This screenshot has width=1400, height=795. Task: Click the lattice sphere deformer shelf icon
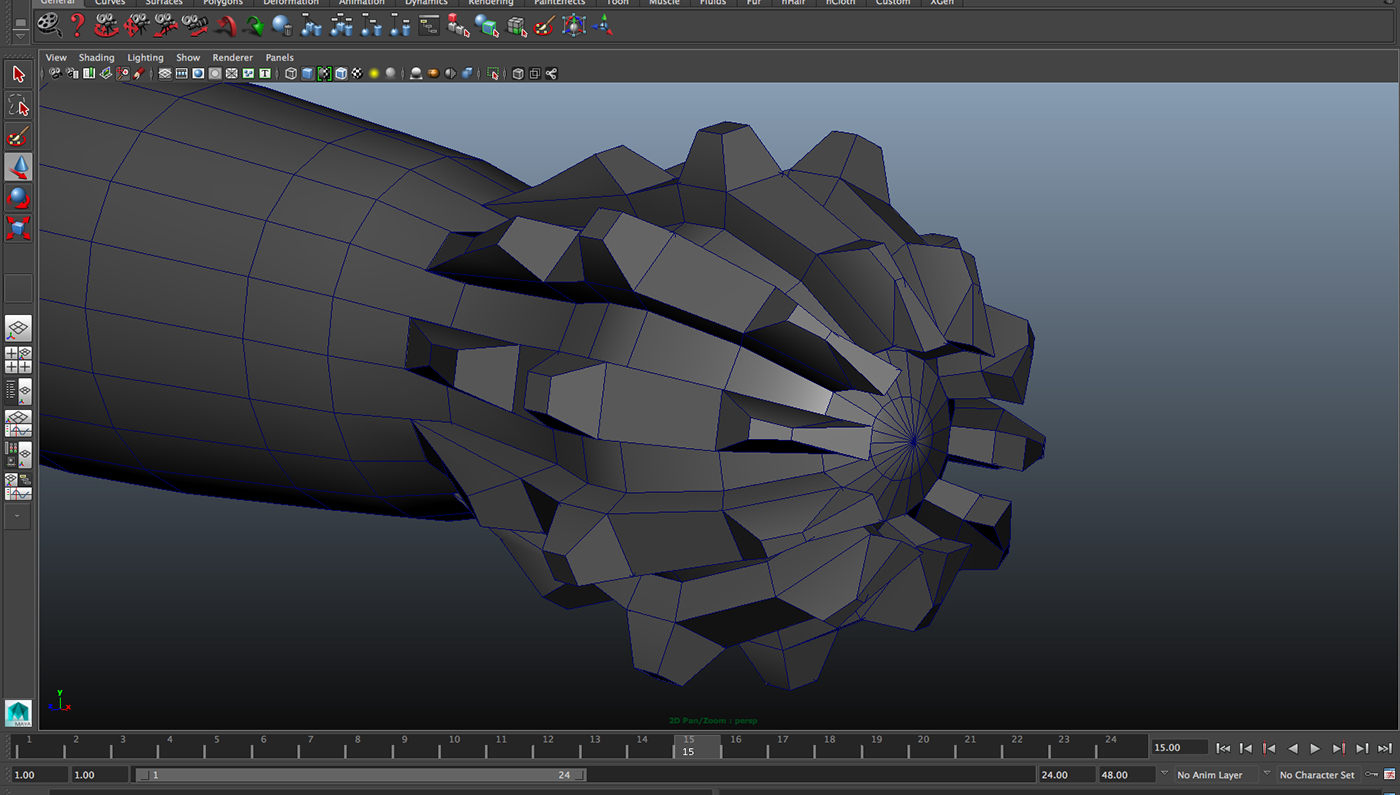coord(574,26)
